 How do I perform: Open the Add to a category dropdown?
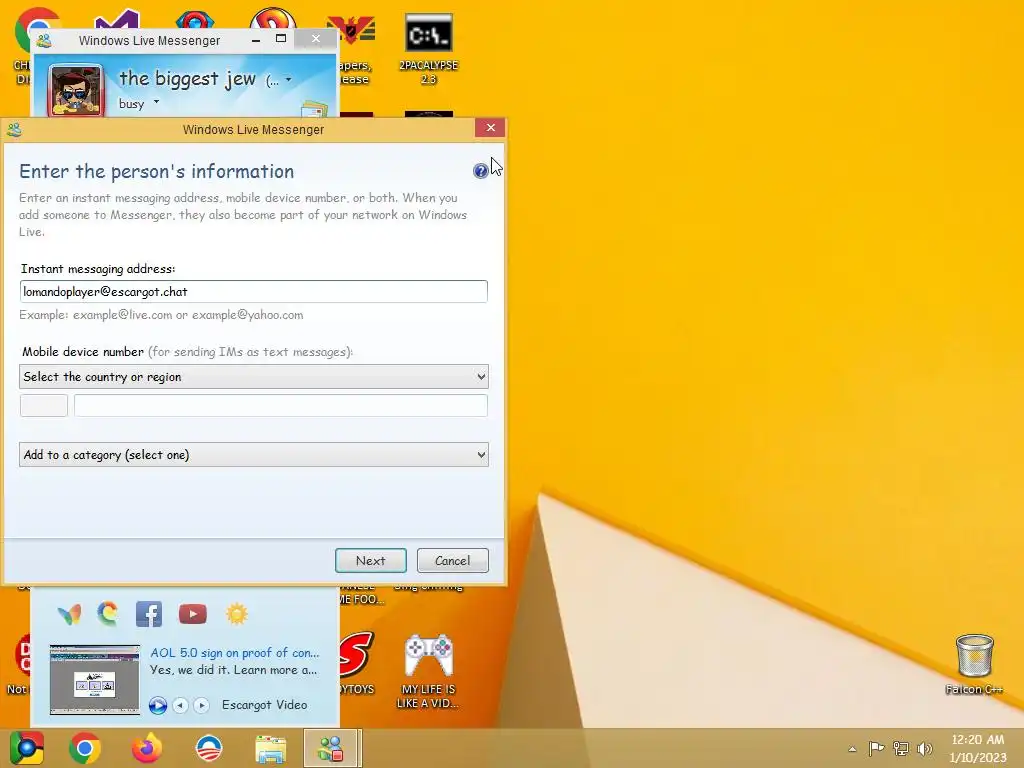tap(253, 455)
